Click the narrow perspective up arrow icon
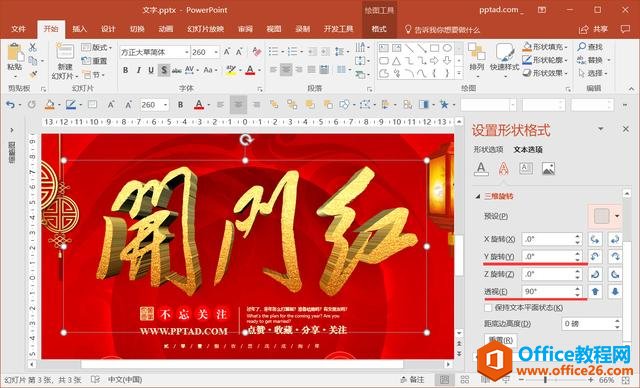Image resolution: width=640 pixels, height=388 pixels. [595, 291]
